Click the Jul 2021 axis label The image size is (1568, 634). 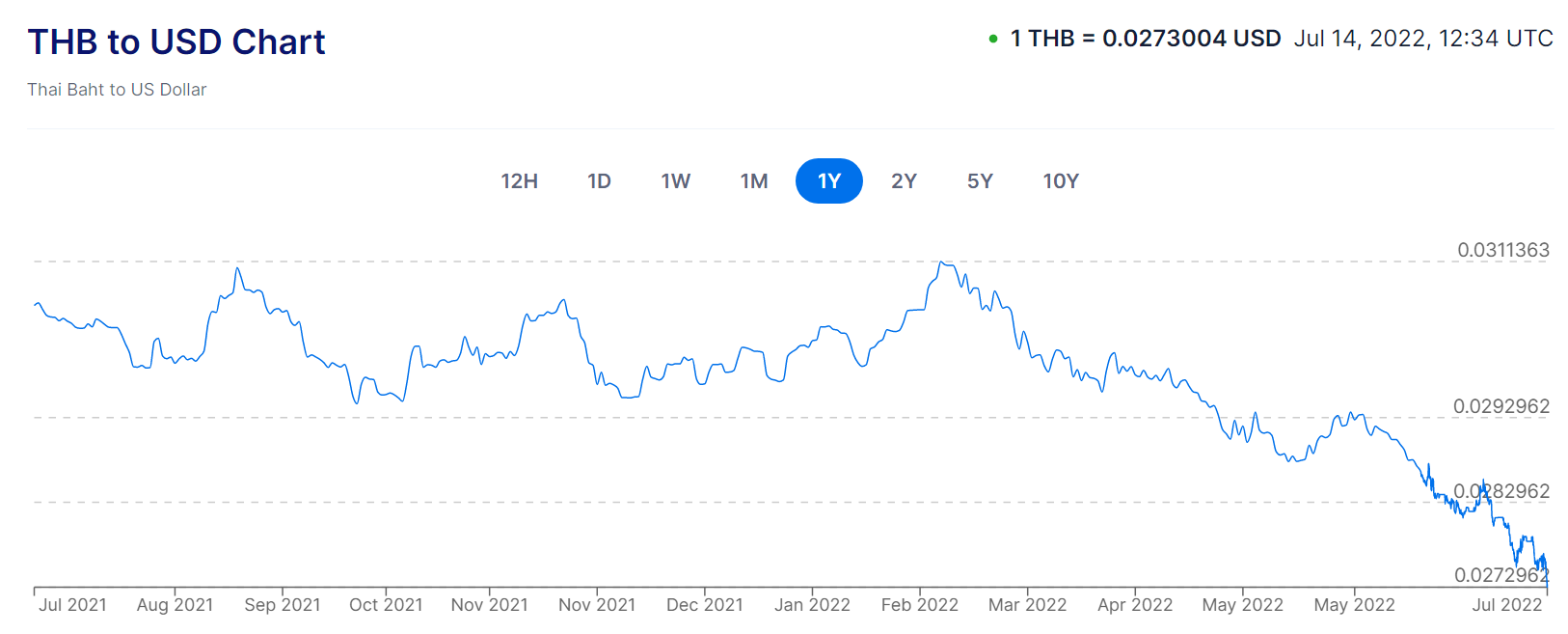(72, 605)
